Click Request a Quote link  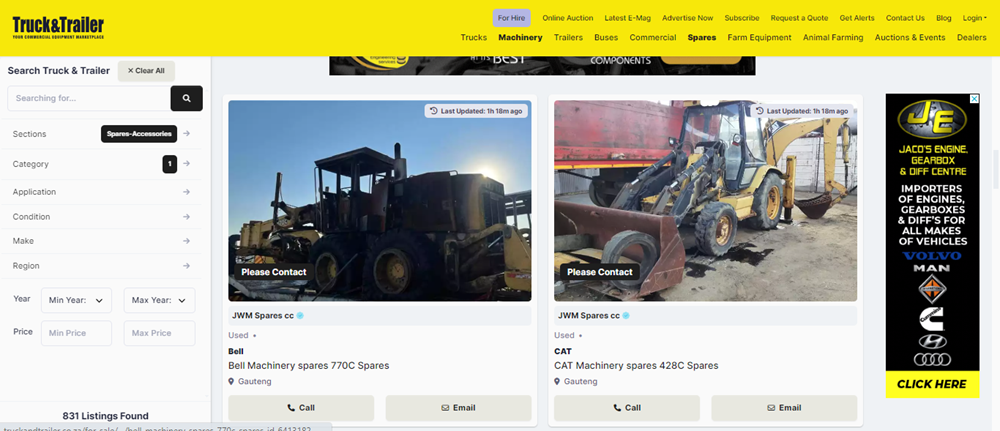(799, 18)
